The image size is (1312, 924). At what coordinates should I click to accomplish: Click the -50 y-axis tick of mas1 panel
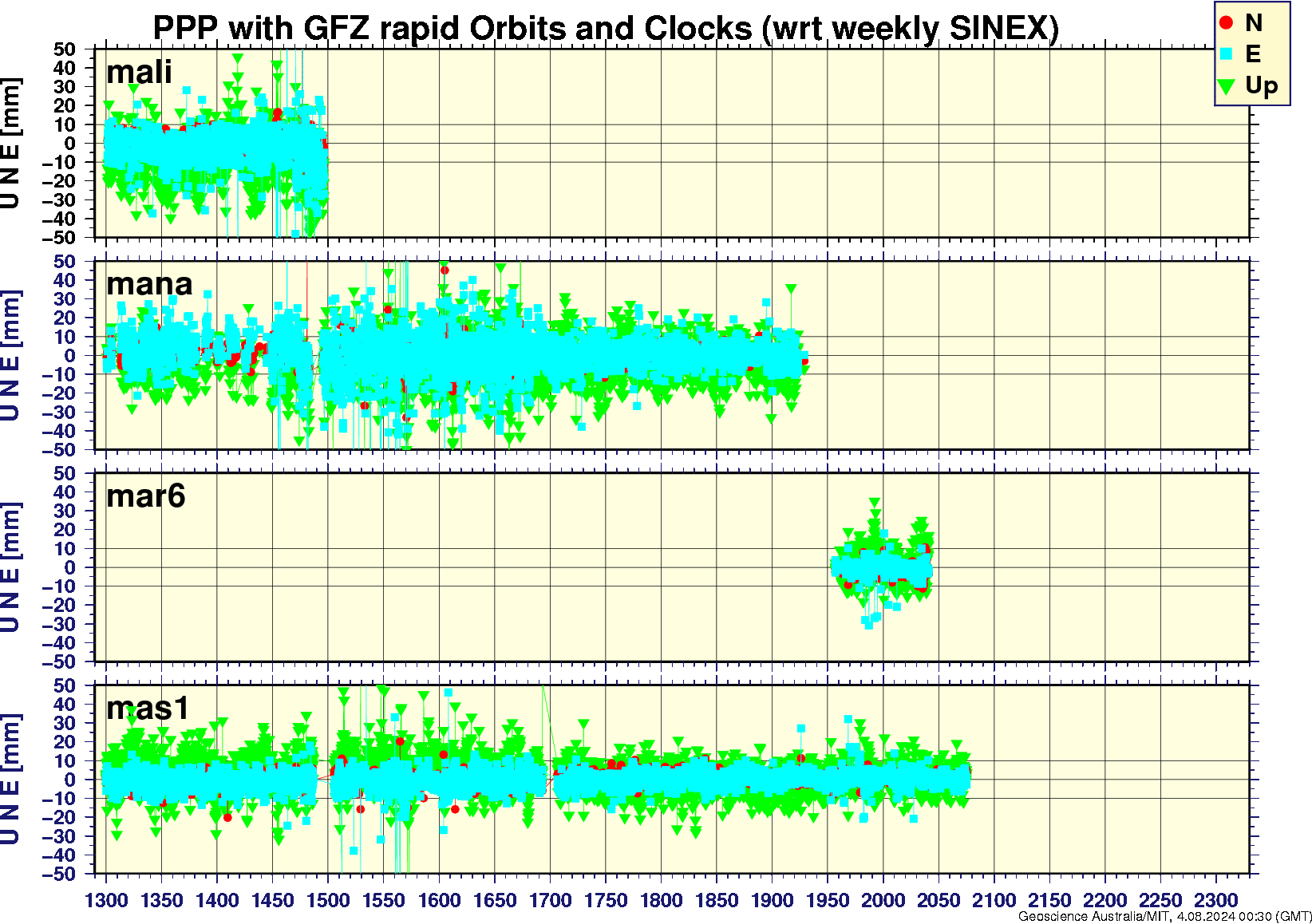[x=60, y=875]
